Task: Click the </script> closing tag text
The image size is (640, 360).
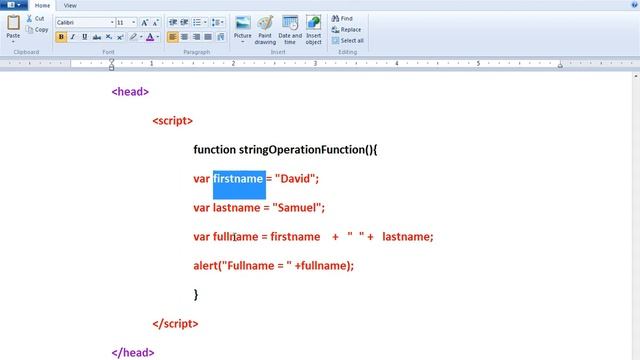Action: [176, 324]
